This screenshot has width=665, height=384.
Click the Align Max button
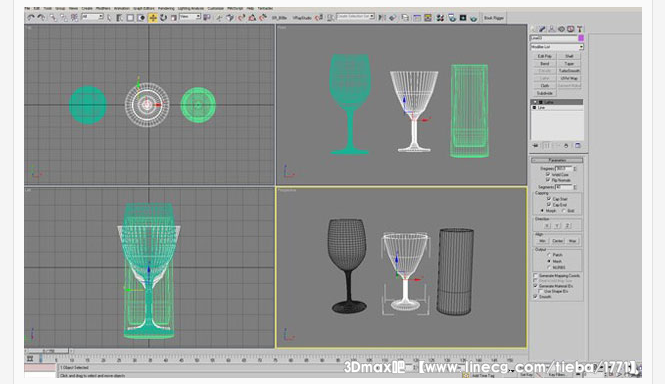click(572, 241)
